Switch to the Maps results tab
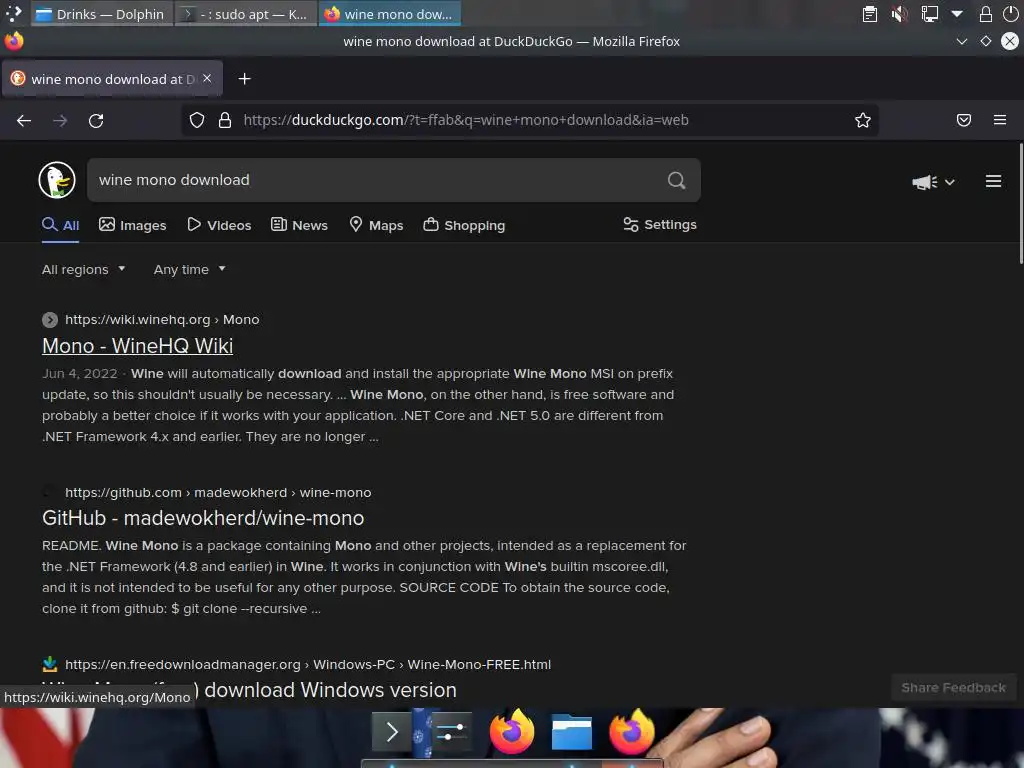 tap(376, 225)
